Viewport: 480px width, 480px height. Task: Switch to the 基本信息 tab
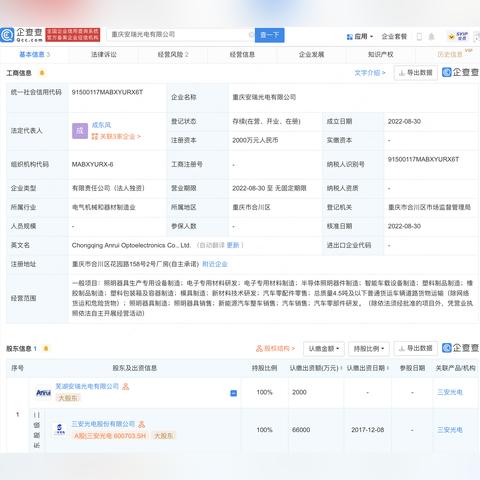[34, 54]
